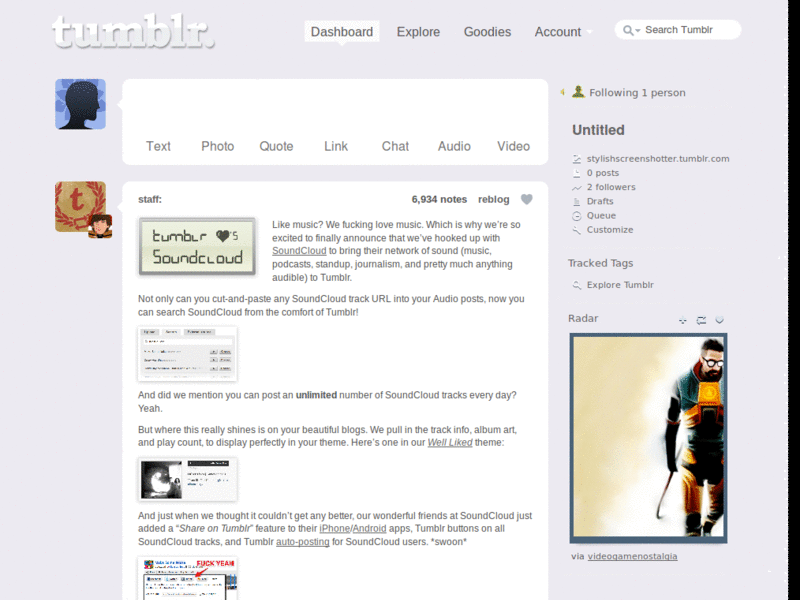This screenshot has height=600, width=800.
Task: Open the tumblr loves Soundcloud image
Action: pyautogui.click(x=197, y=247)
